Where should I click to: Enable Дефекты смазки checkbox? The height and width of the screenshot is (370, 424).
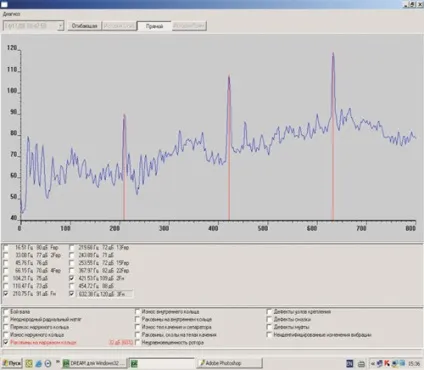click(269, 319)
